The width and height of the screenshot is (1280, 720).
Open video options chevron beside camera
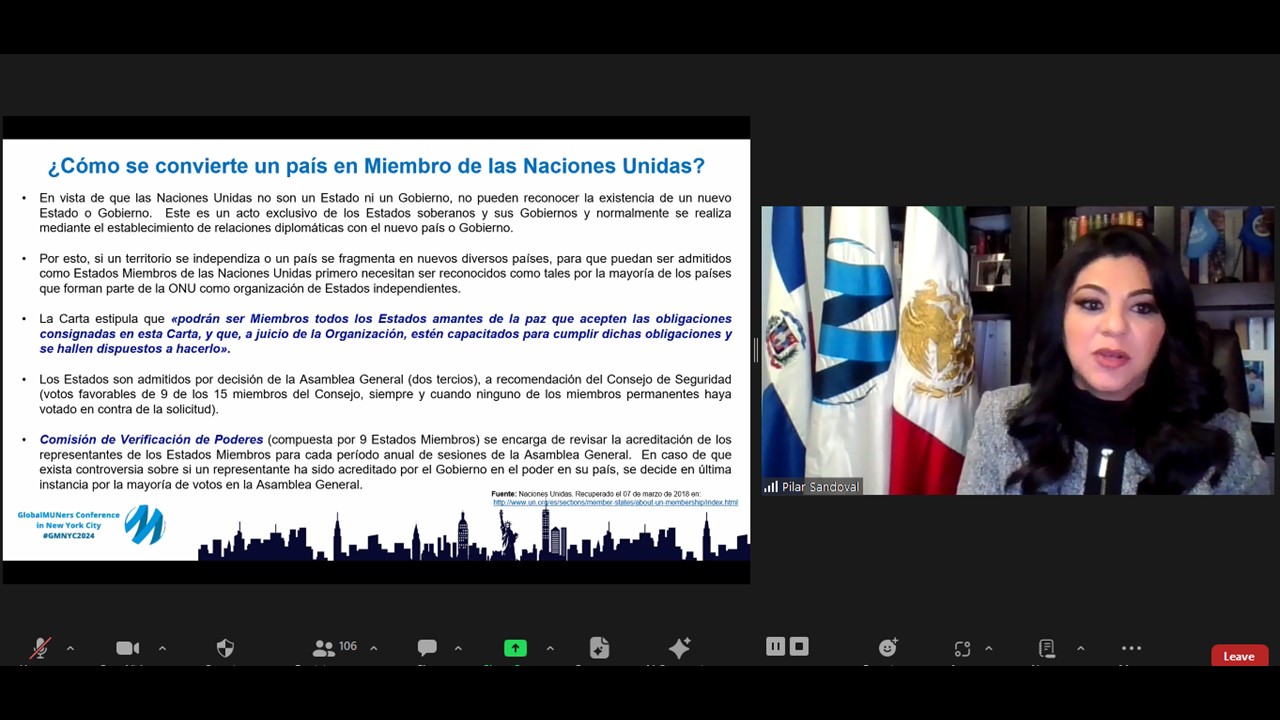pyautogui.click(x=162, y=648)
